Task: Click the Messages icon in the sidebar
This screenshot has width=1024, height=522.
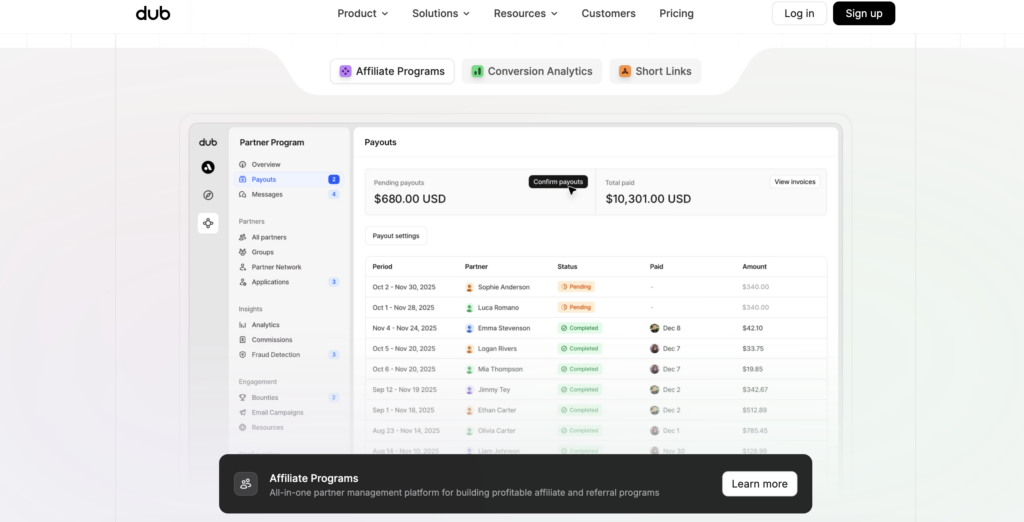Action: click(x=242, y=194)
